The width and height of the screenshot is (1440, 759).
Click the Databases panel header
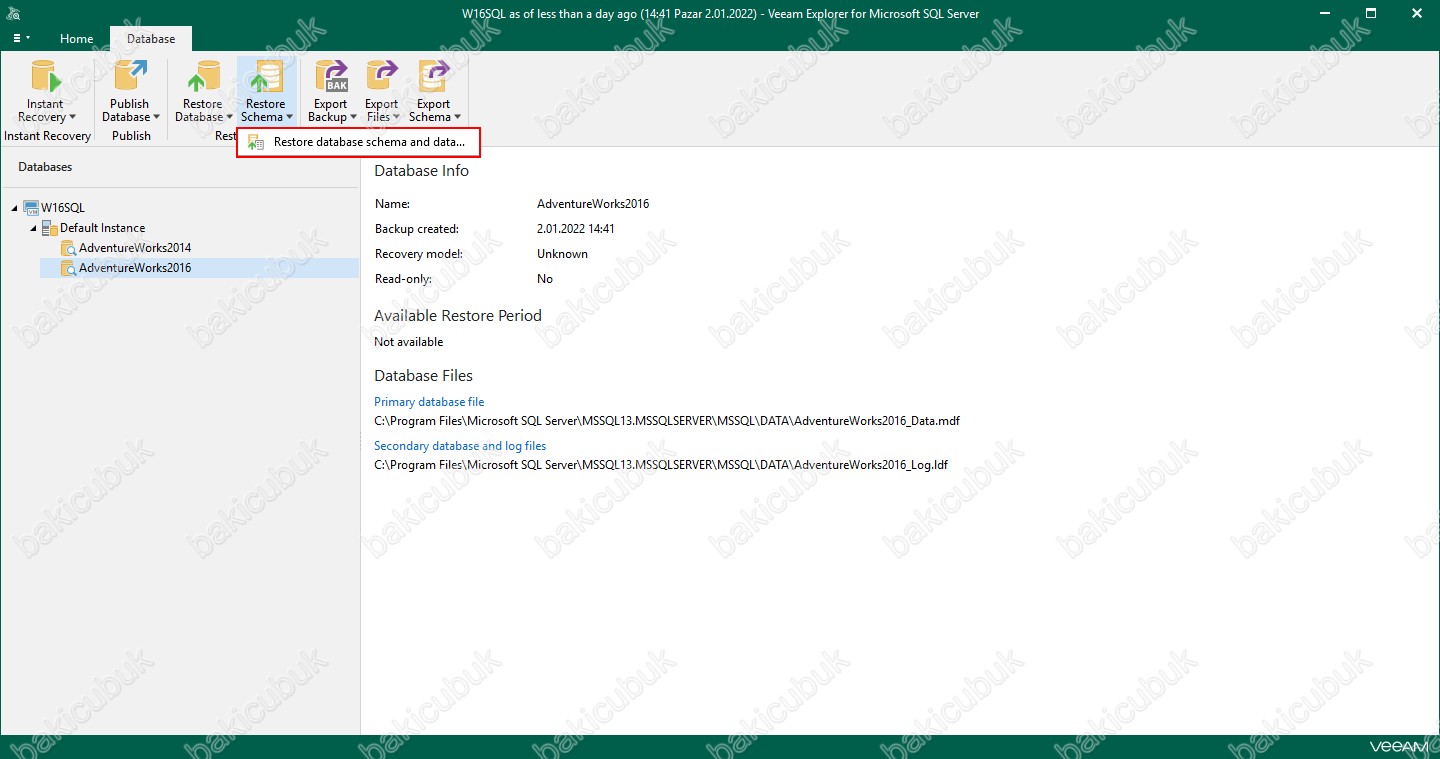(45, 167)
